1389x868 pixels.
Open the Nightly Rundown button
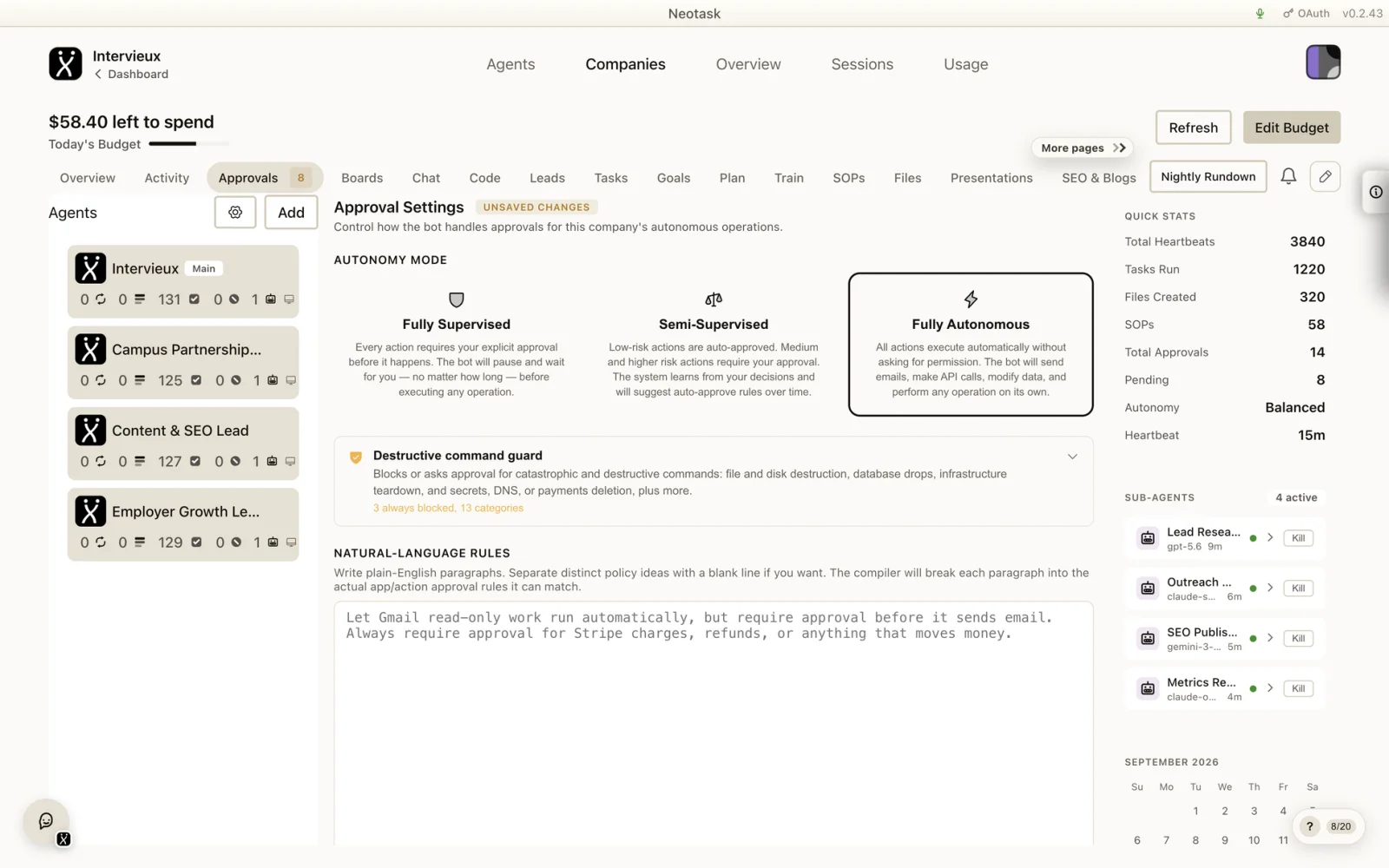tap(1208, 177)
